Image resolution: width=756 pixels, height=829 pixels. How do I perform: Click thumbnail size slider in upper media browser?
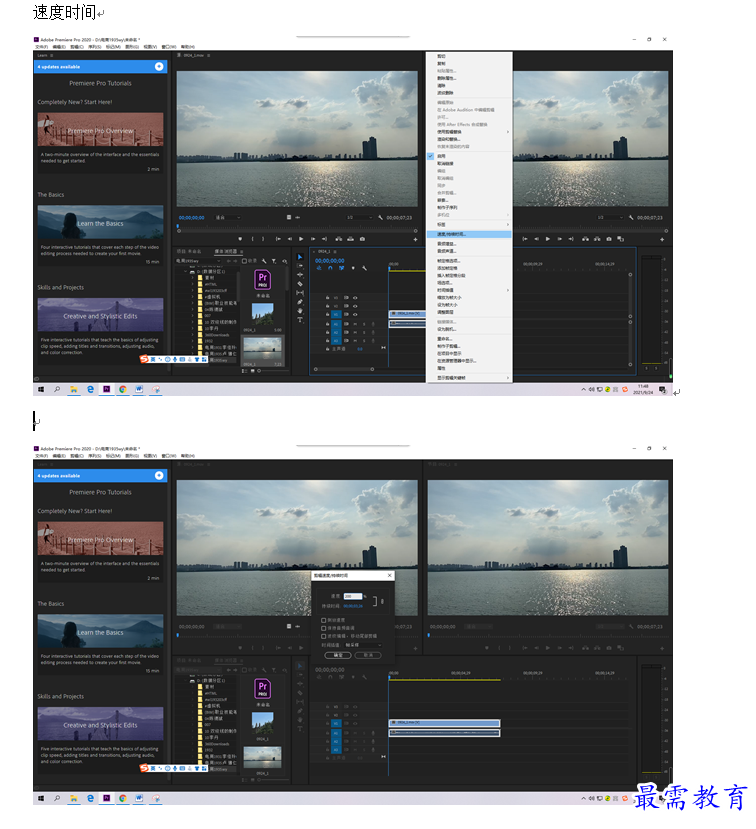(273, 371)
